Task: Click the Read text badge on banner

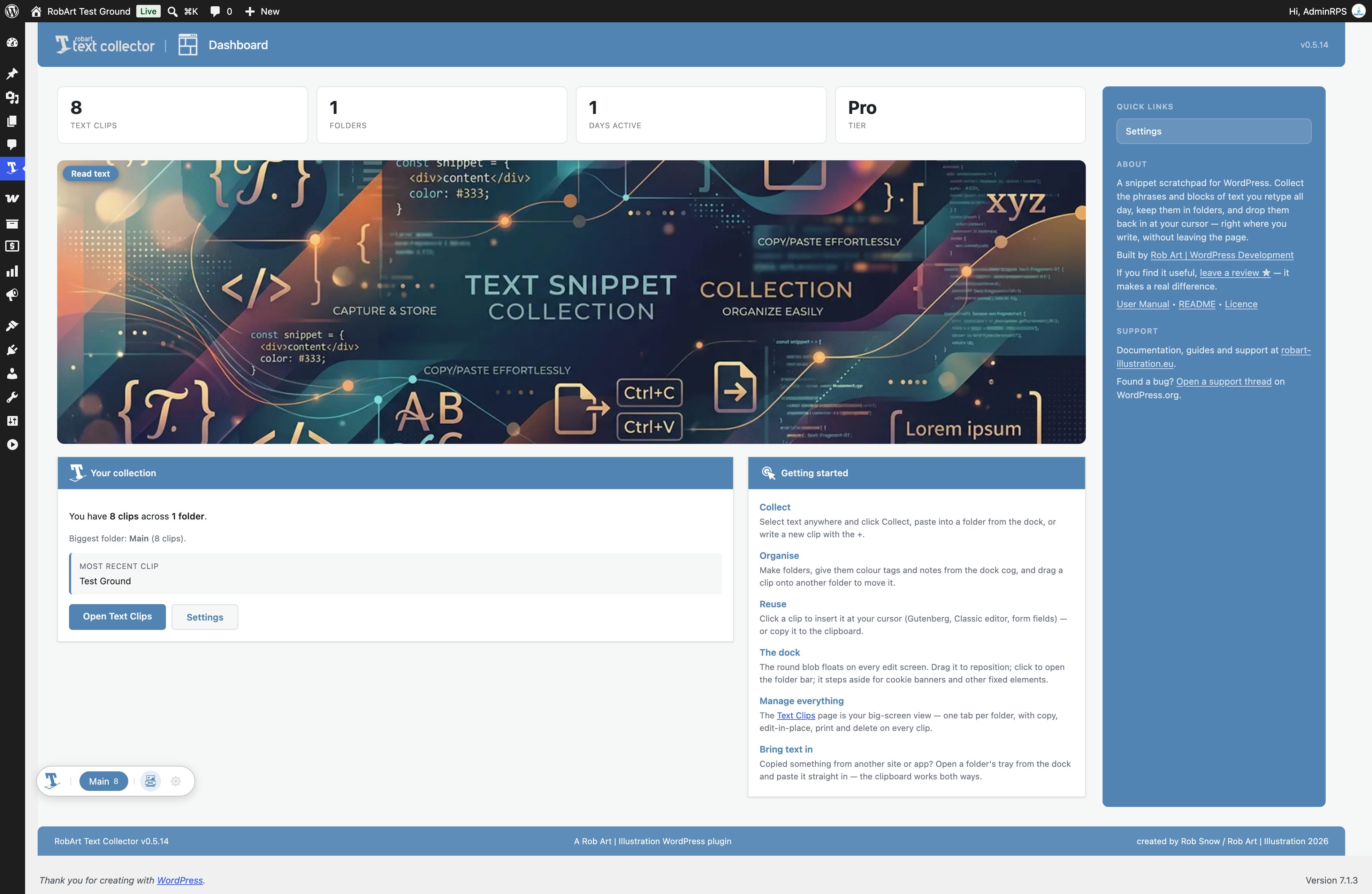Action: (x=90, y=174)
